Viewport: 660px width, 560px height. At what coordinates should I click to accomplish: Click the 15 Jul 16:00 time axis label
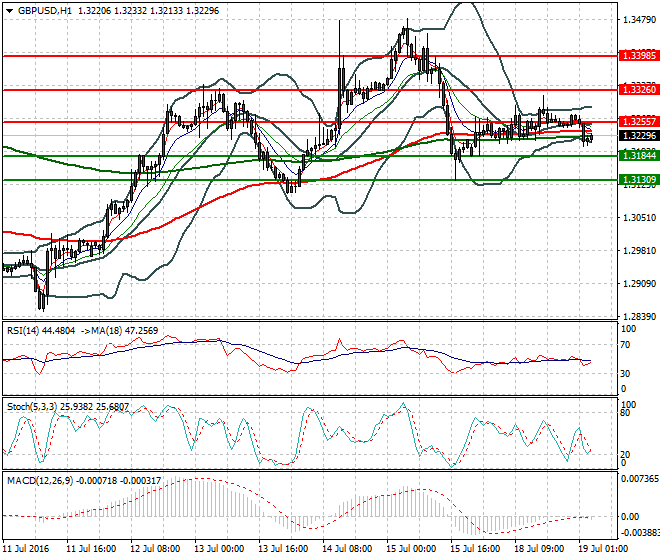475,549
